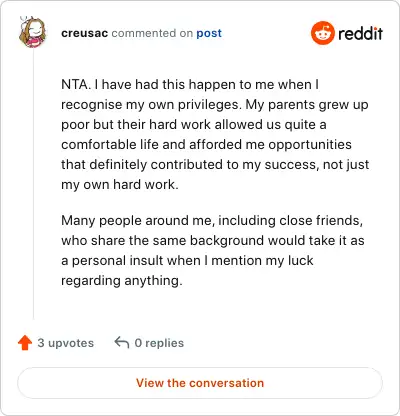Click the vertical thread line under avatar
The width and height of the screenshot is (400, 416).
33,183
